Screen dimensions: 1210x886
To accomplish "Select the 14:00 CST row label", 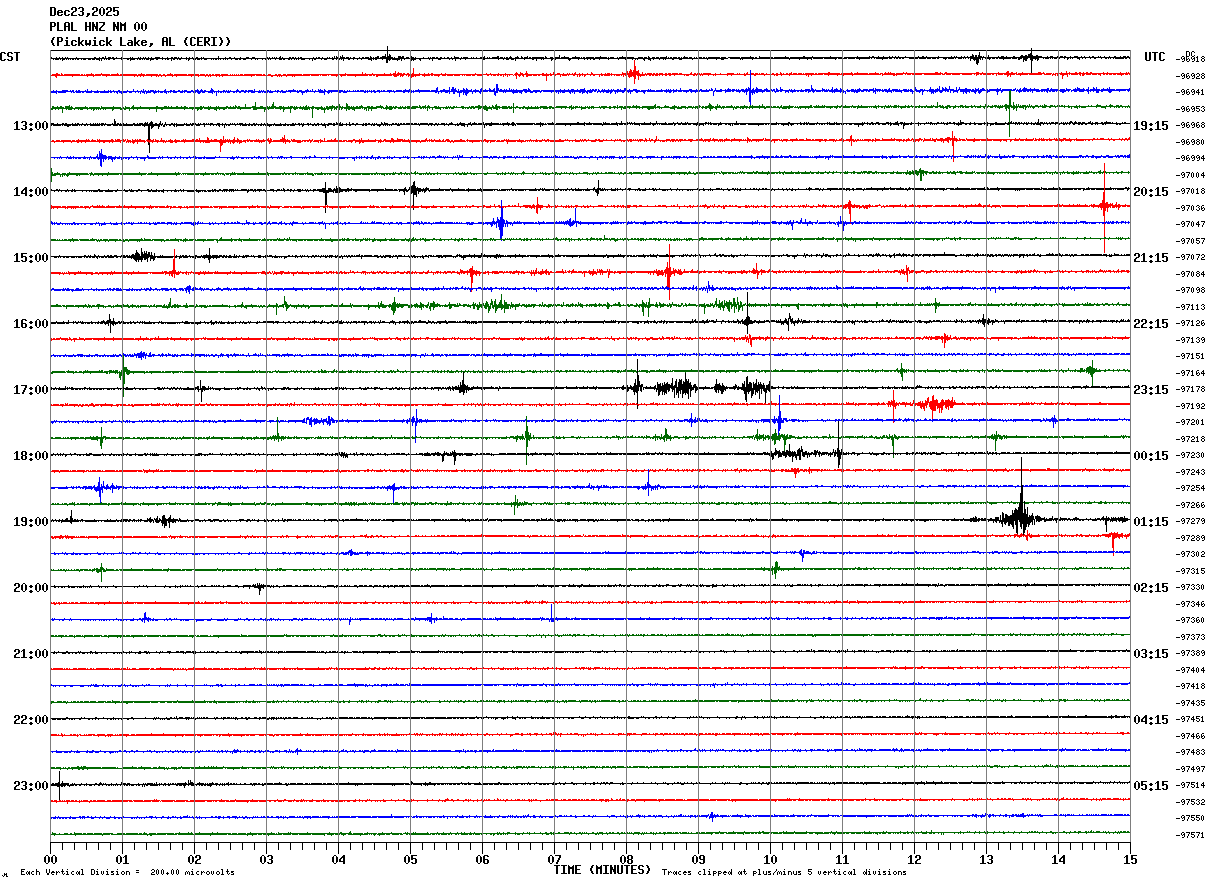I will click(30, 192).
